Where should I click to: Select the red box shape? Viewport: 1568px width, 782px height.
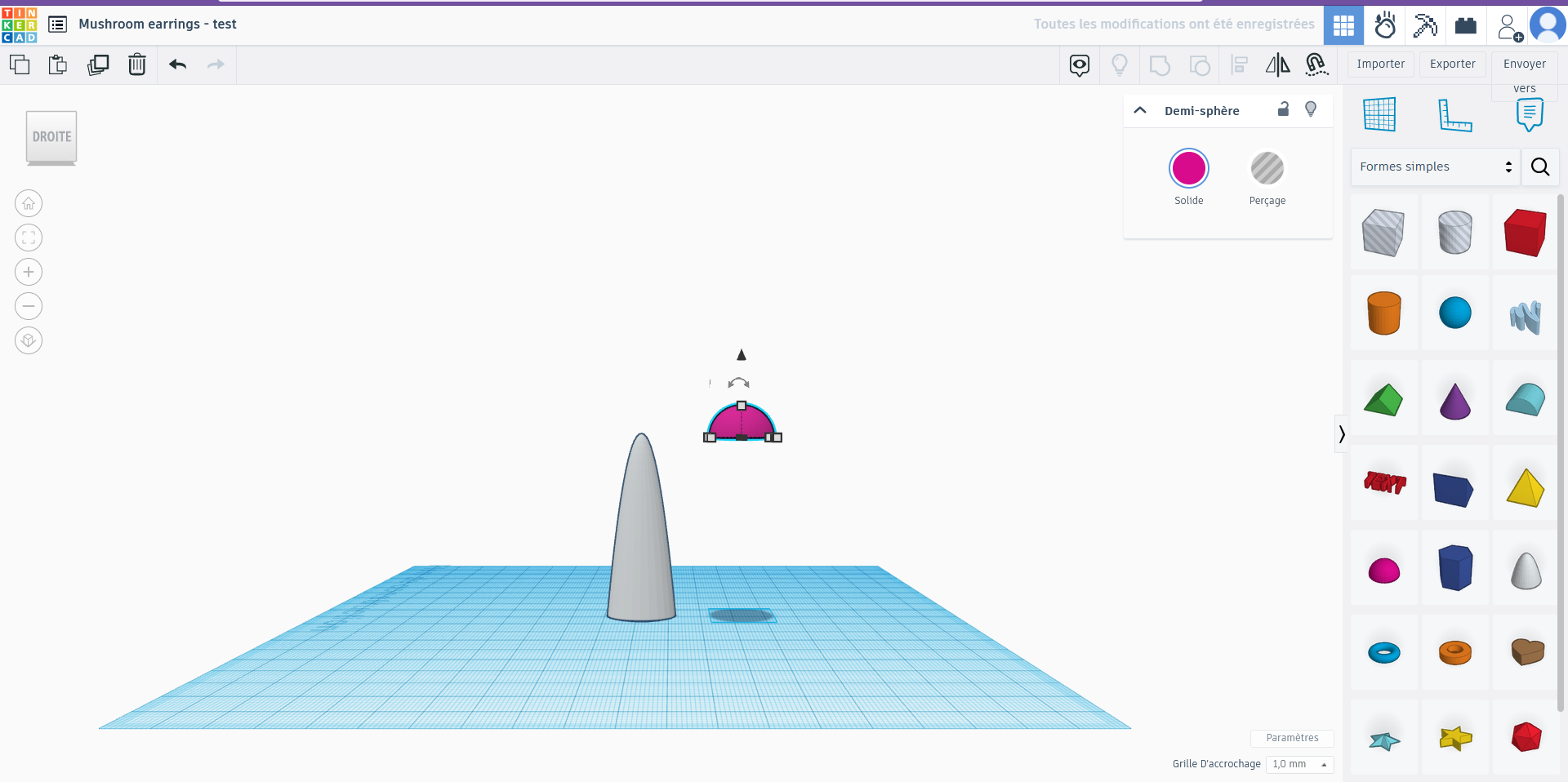1526,232
